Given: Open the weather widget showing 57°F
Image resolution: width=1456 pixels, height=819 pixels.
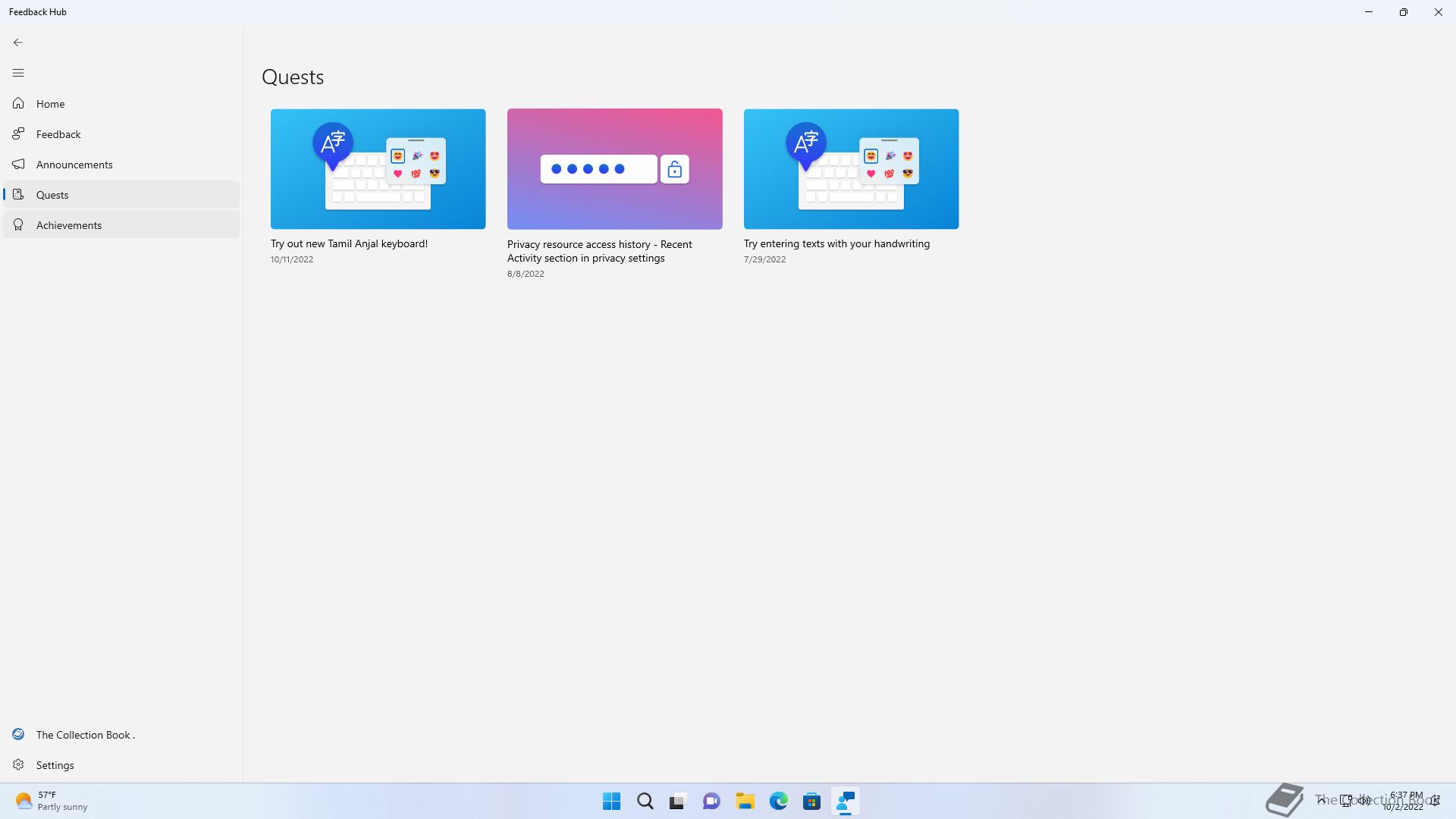Looking at the screenshot, I should [x=52, y=801].
